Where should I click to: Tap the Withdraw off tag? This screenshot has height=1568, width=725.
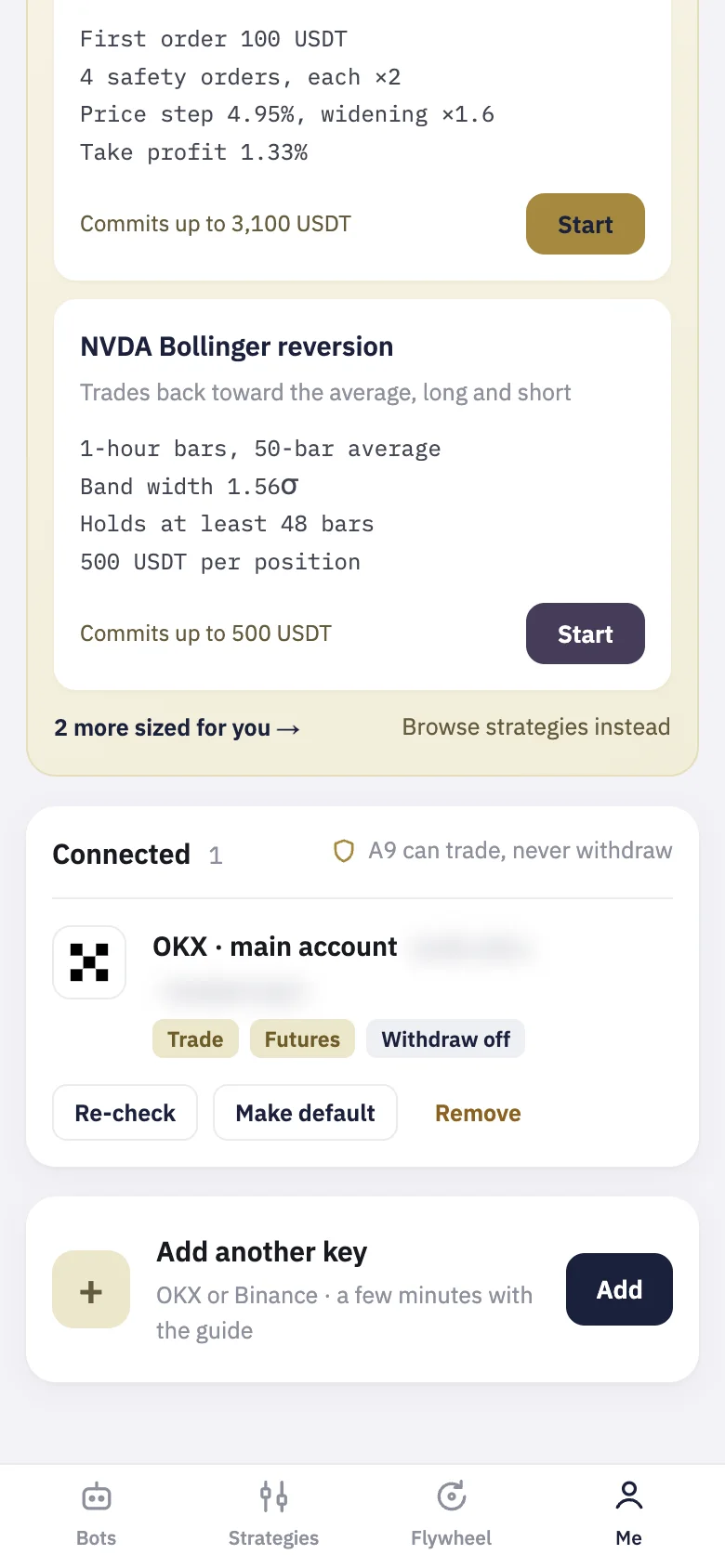[x=445, y=1039]
